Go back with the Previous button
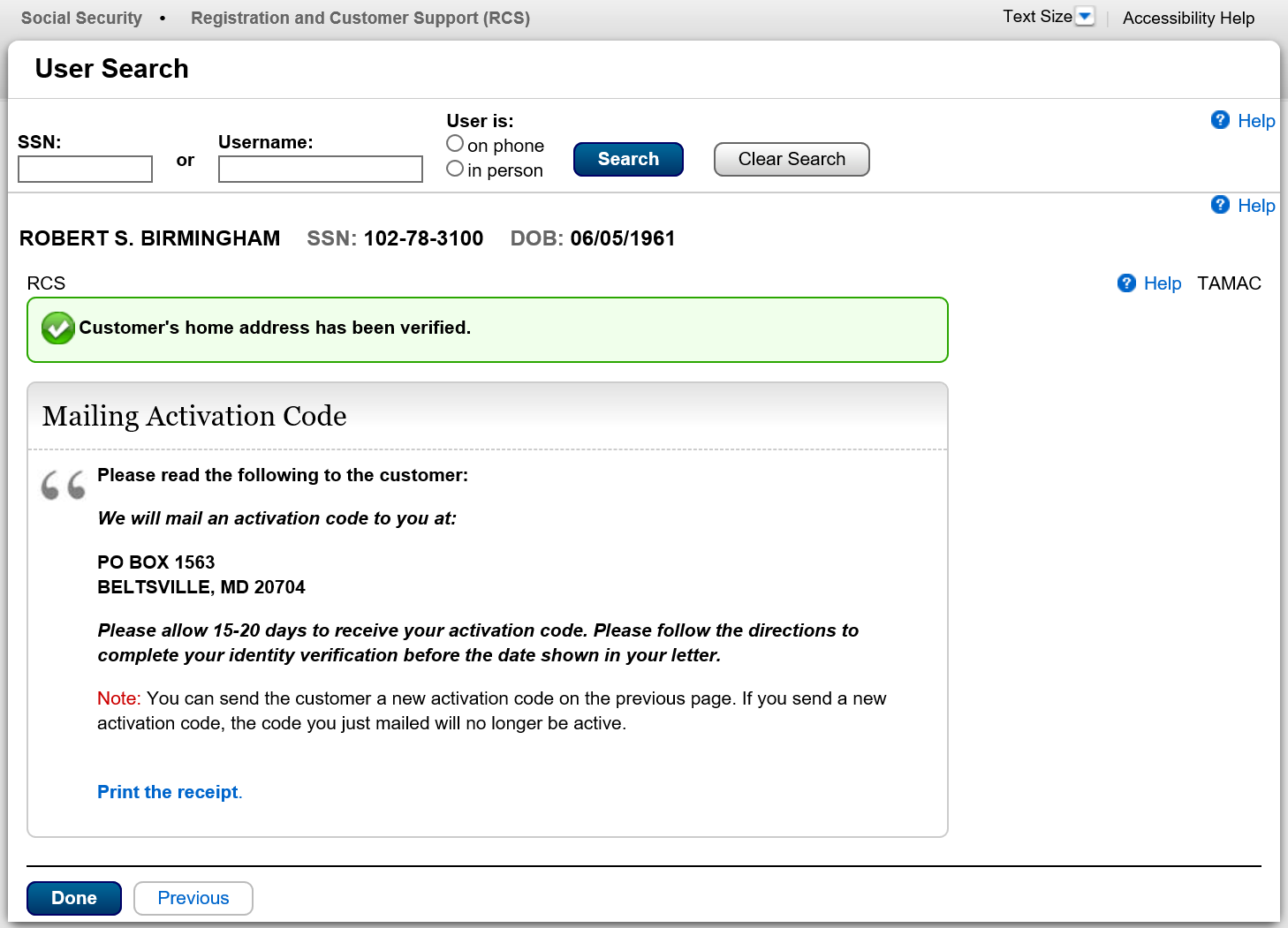Screen dimensions: 1288x928 click(193, 898)
